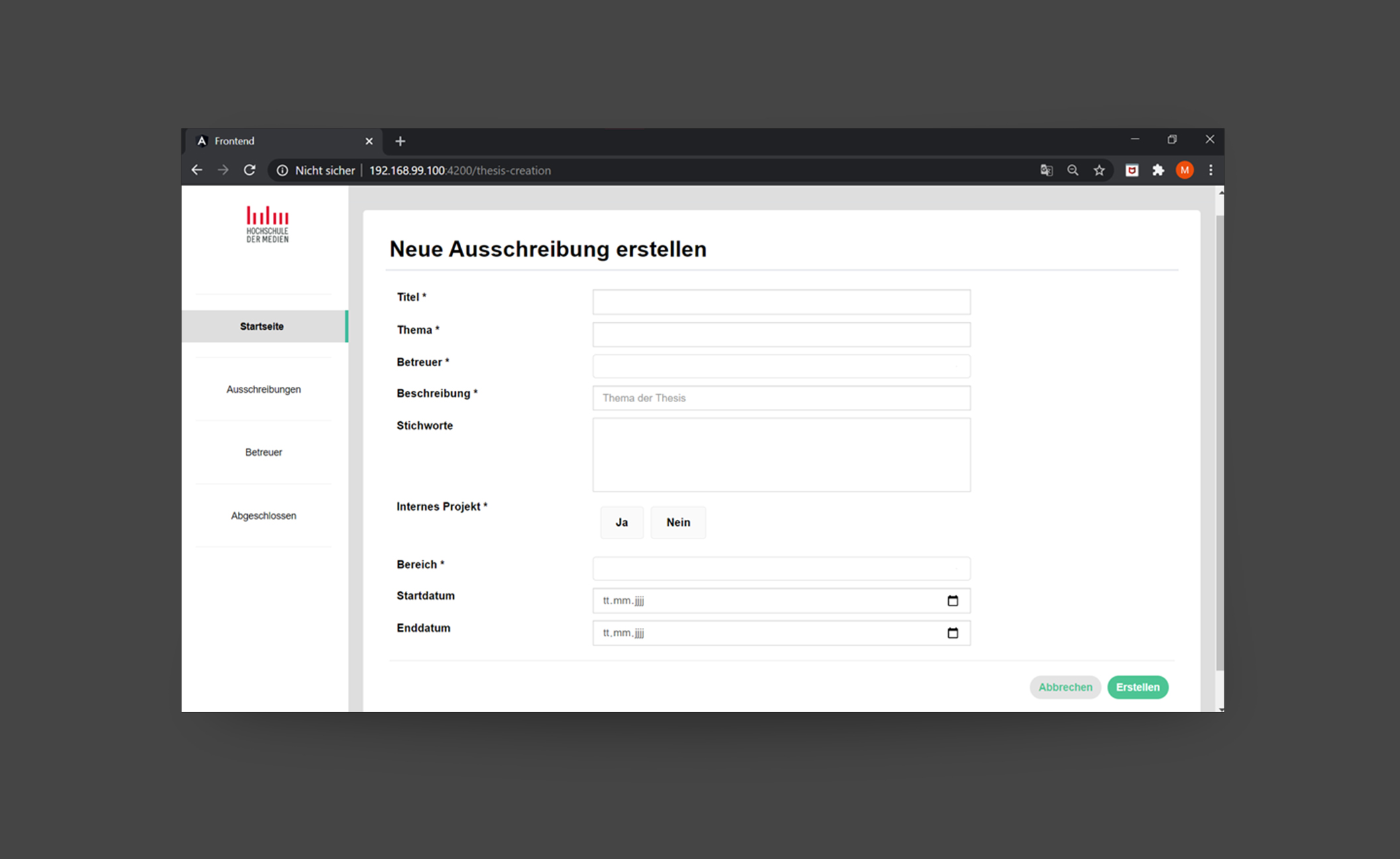Viewport: 1400px width, 859px height.
Task: Click the translate page icon
Action: click(1046, 170)
